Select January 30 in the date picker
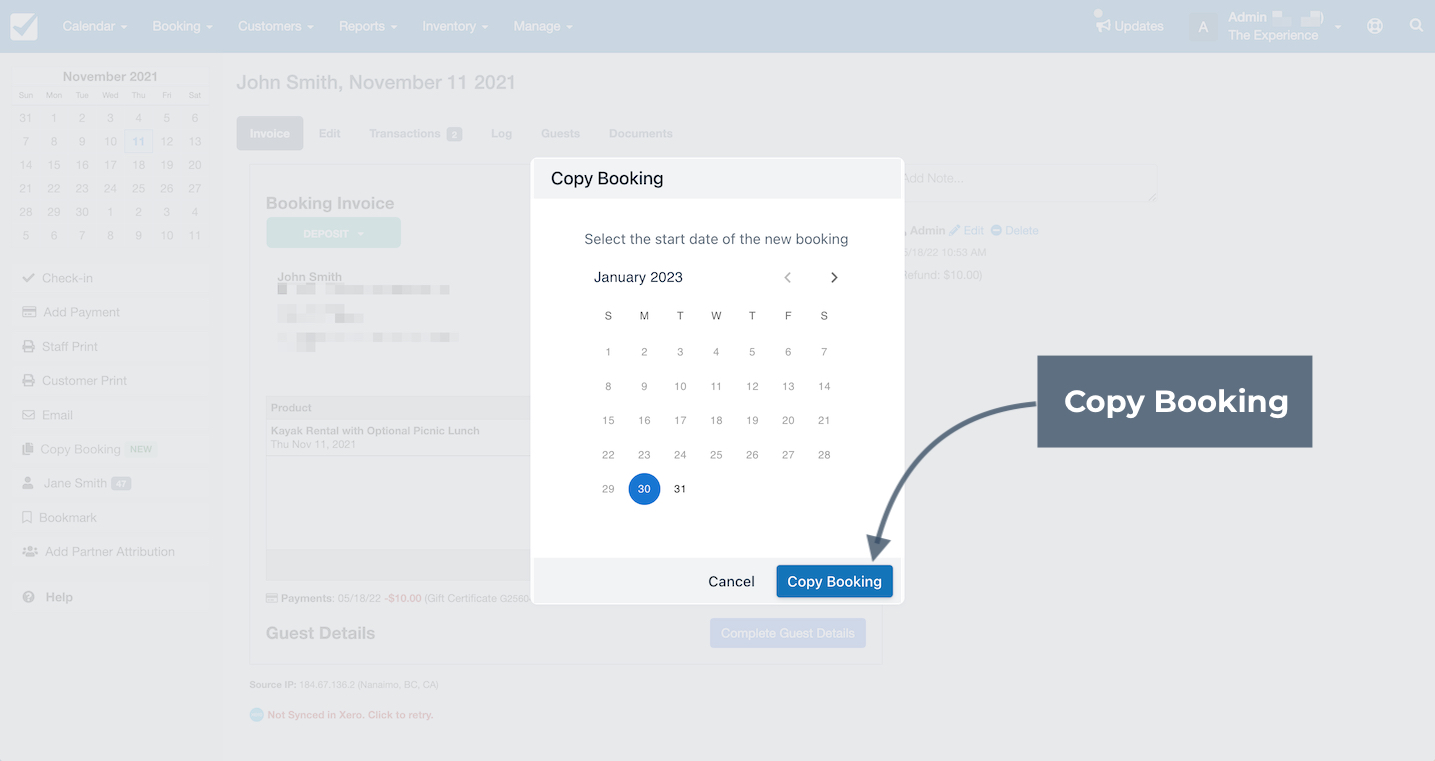The width and height of the screenshot is (1435, 761). tap(644, 489)
